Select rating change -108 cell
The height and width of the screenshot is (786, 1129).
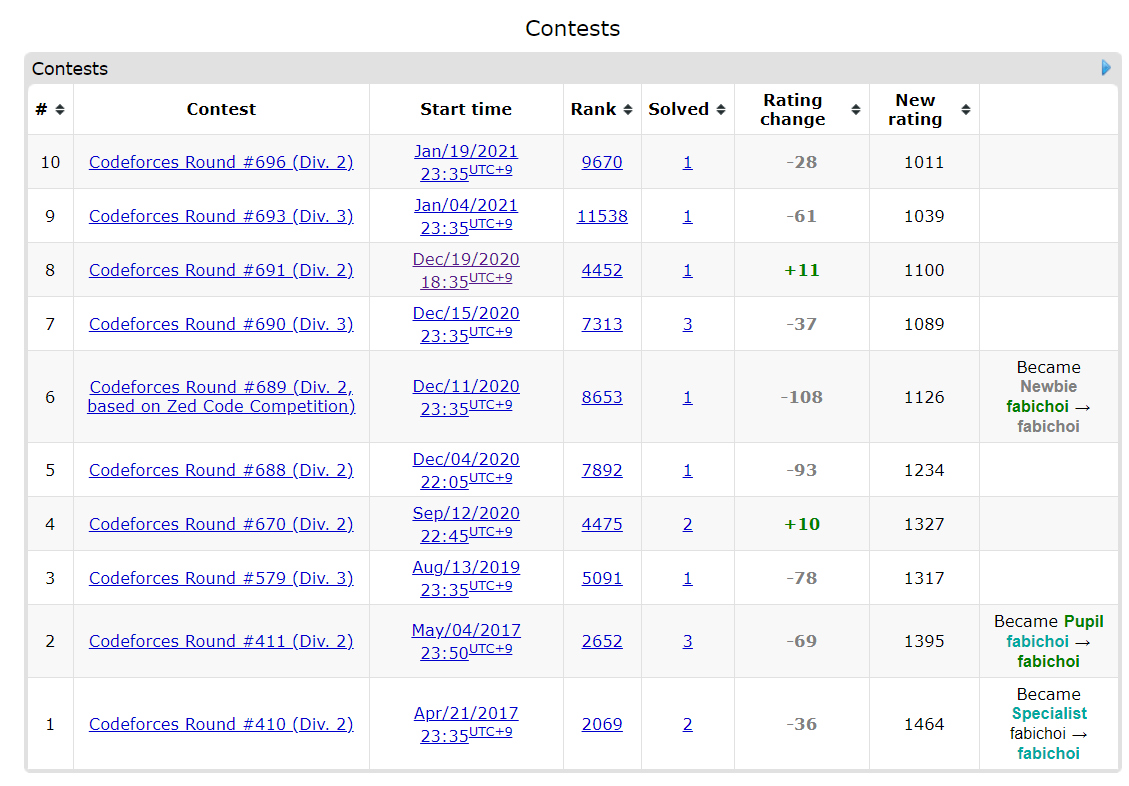[801, 397]
